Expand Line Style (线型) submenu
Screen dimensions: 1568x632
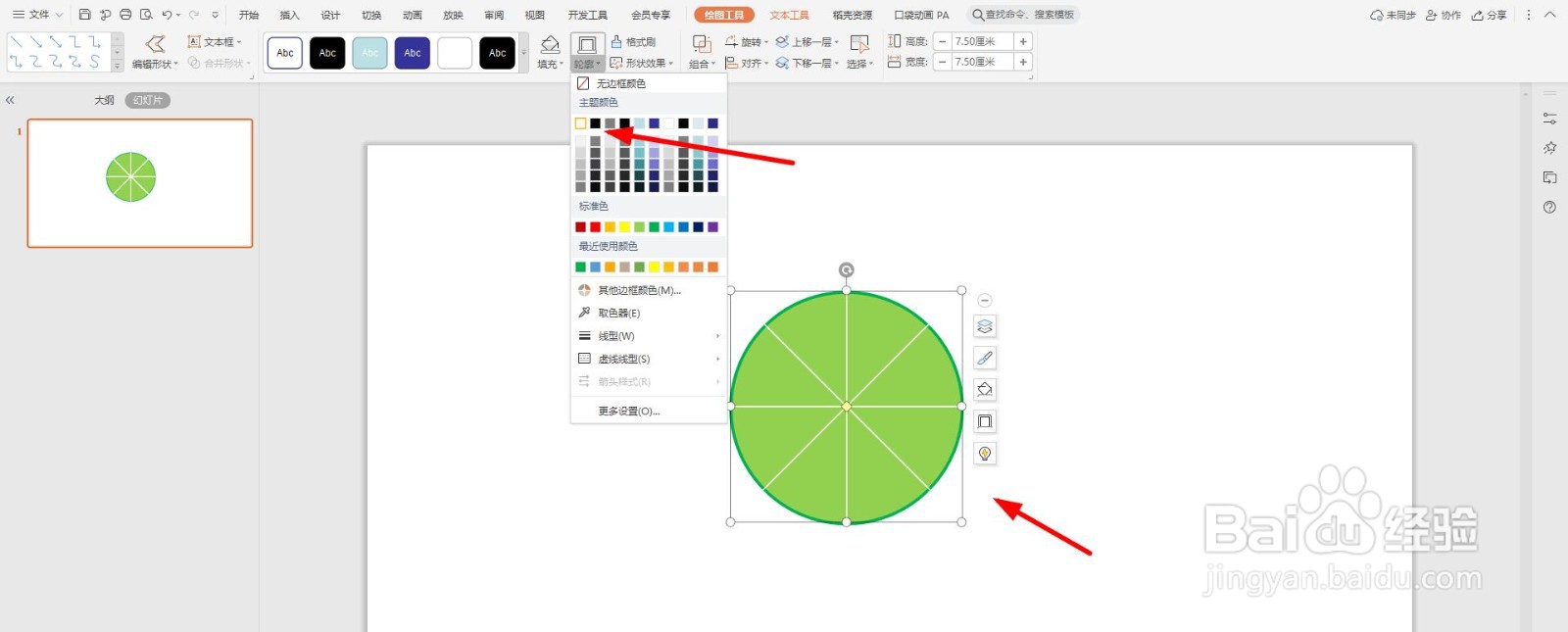click(649, 336)
